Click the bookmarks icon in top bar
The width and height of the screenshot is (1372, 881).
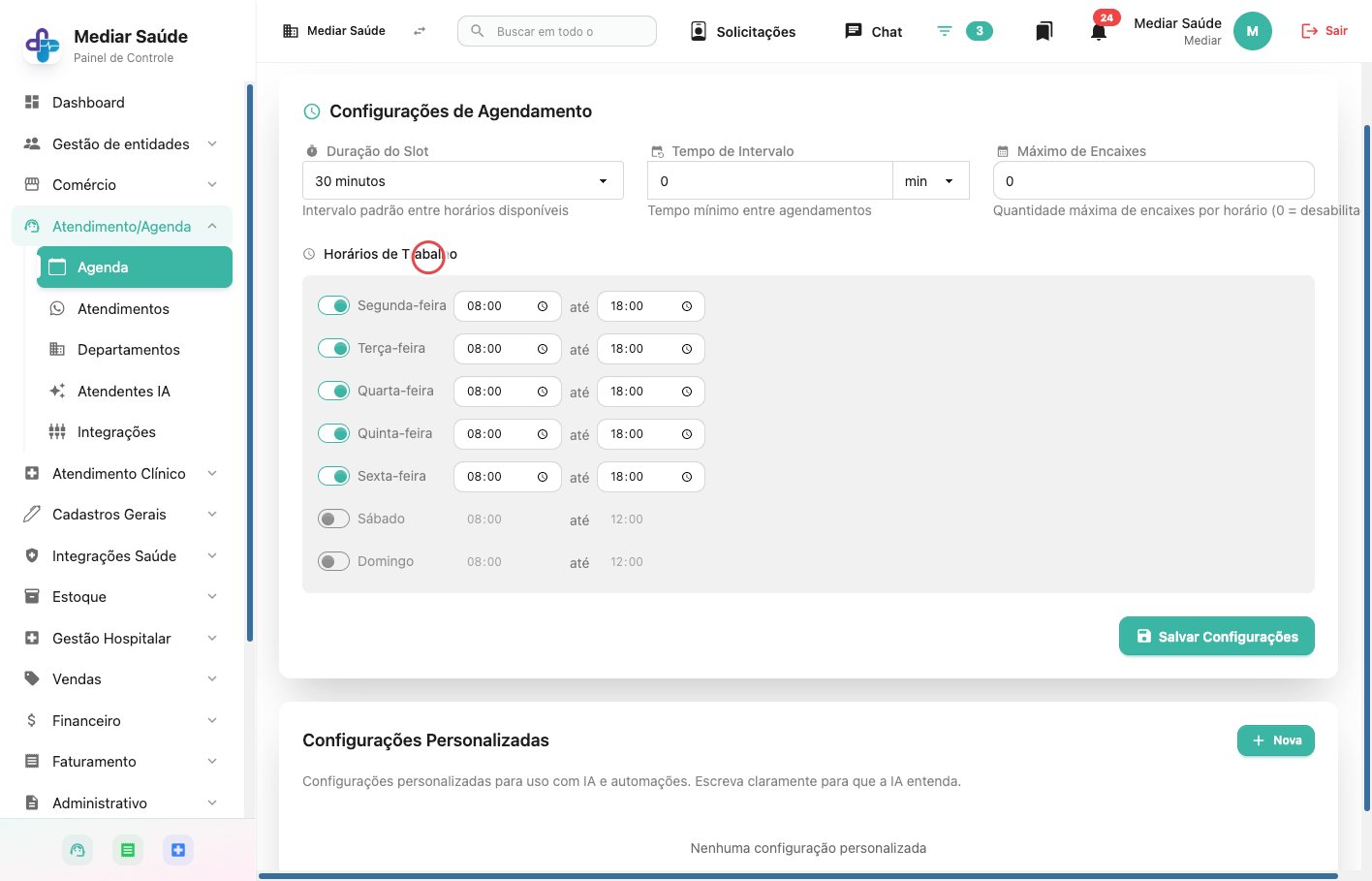[1044, 31]
